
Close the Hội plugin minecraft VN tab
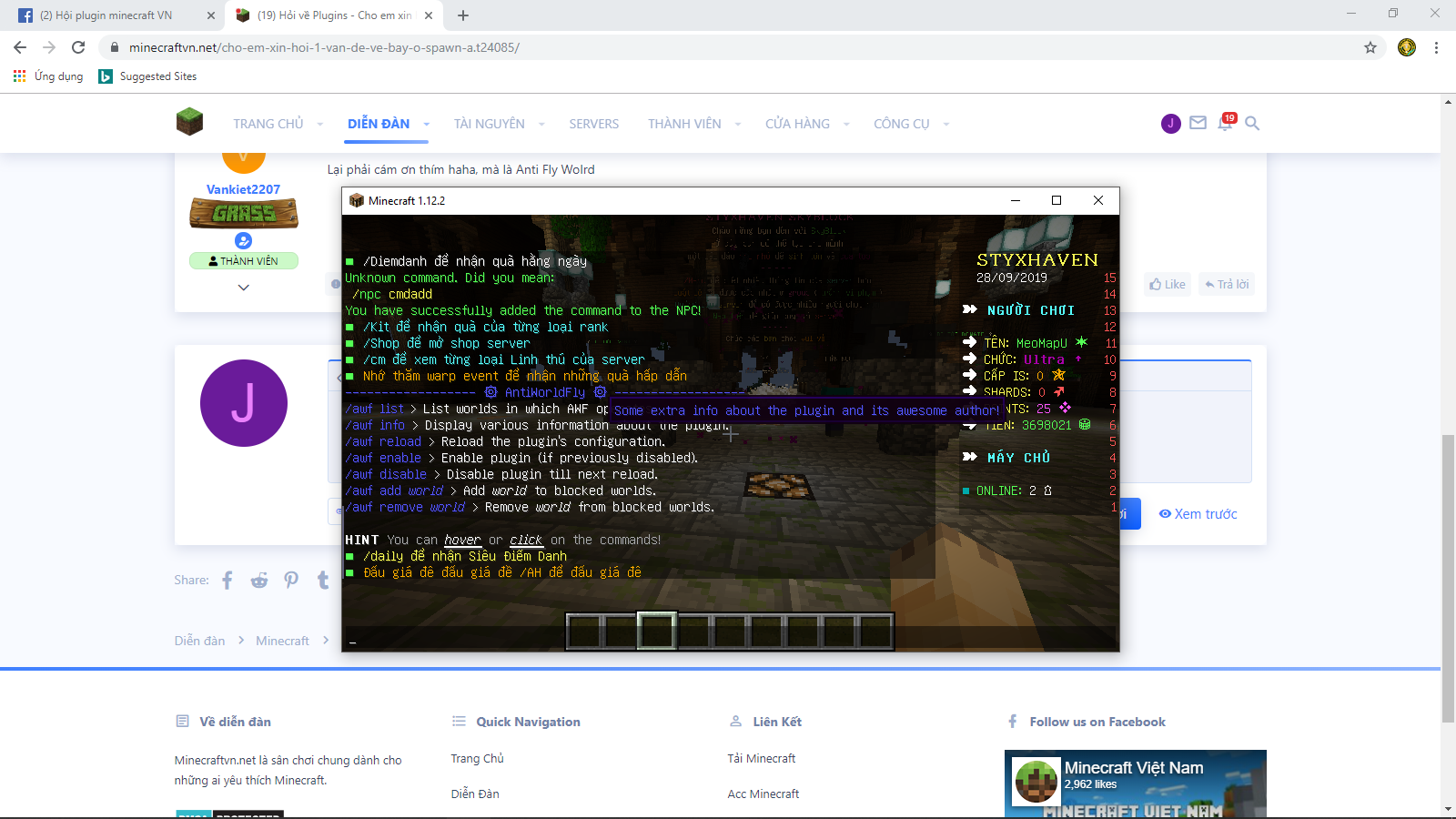(x=211, y=15)
